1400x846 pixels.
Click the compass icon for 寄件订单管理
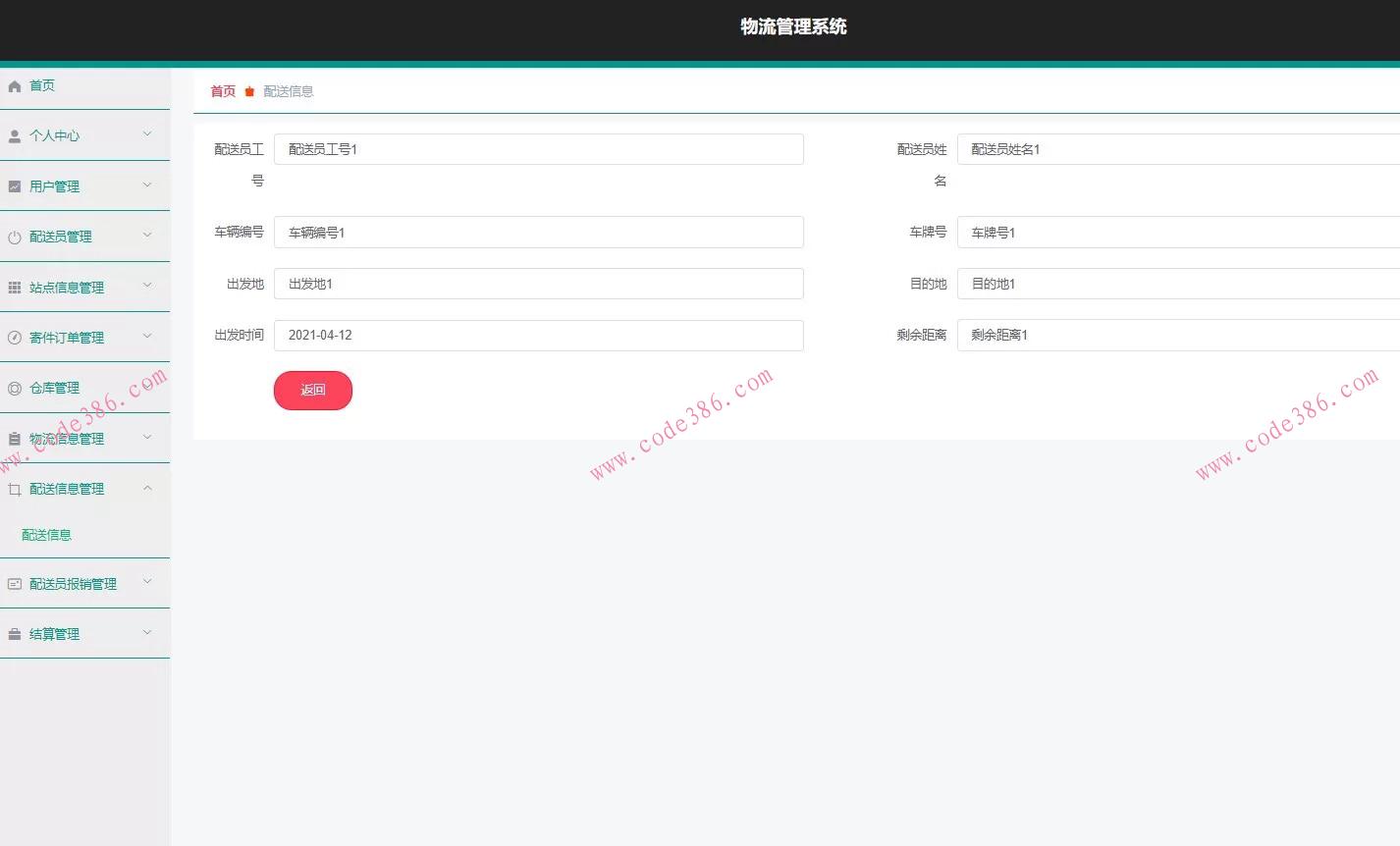tap(15, 338)
